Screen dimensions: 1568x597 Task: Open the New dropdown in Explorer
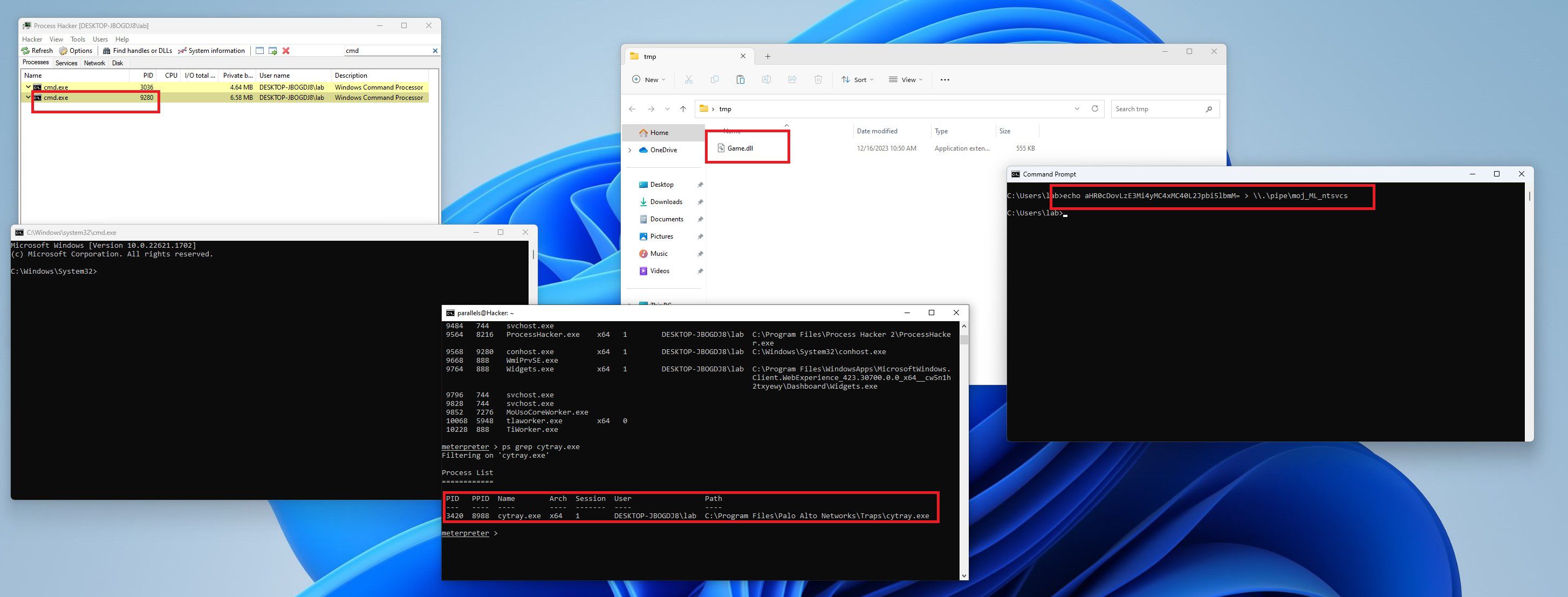click(648, 80)
